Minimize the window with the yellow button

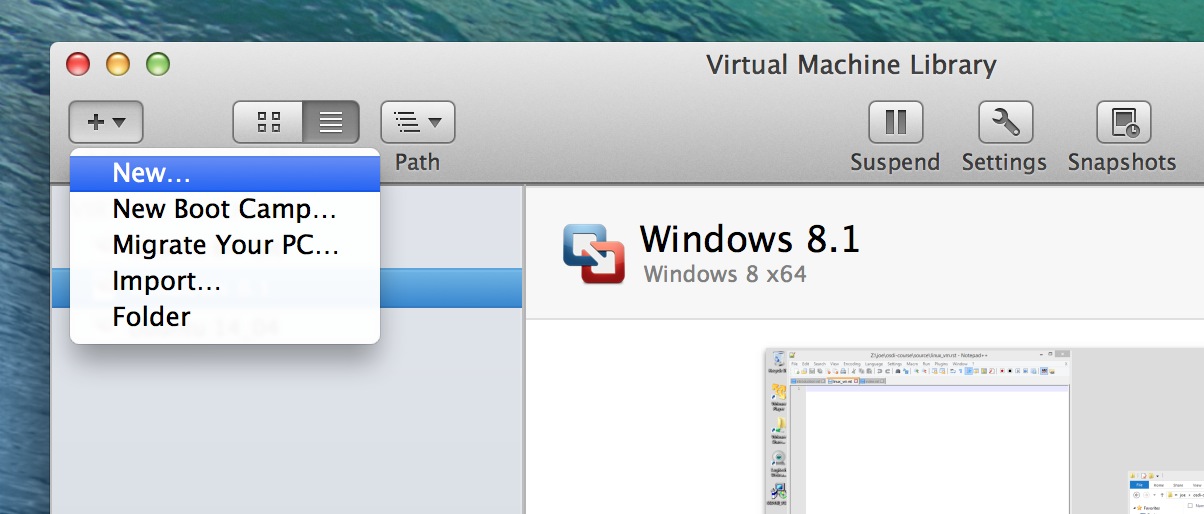coord(118,65)
